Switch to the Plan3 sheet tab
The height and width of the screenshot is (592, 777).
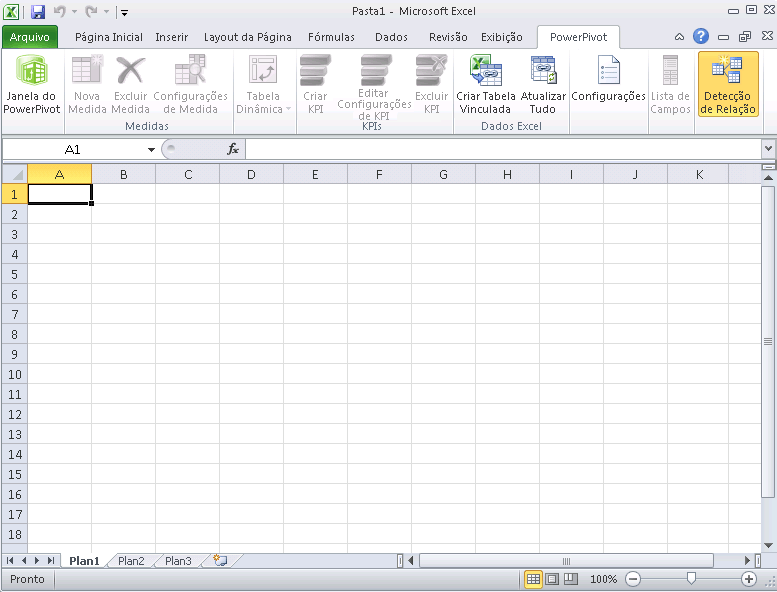point(178,561)
